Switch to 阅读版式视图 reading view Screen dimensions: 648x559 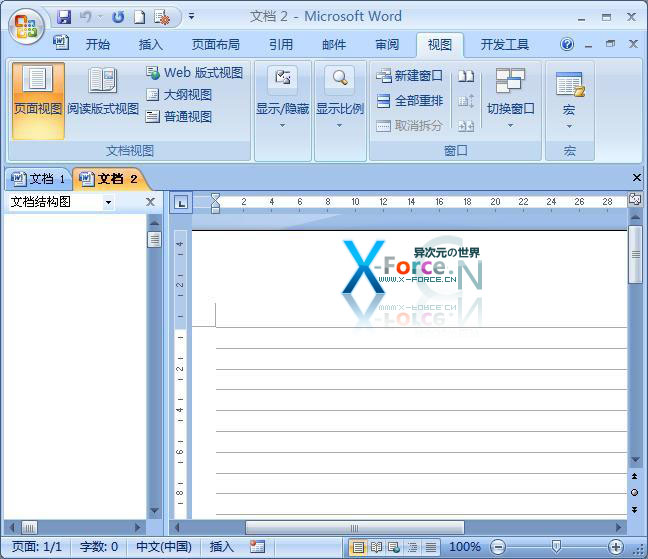point(103,91)
